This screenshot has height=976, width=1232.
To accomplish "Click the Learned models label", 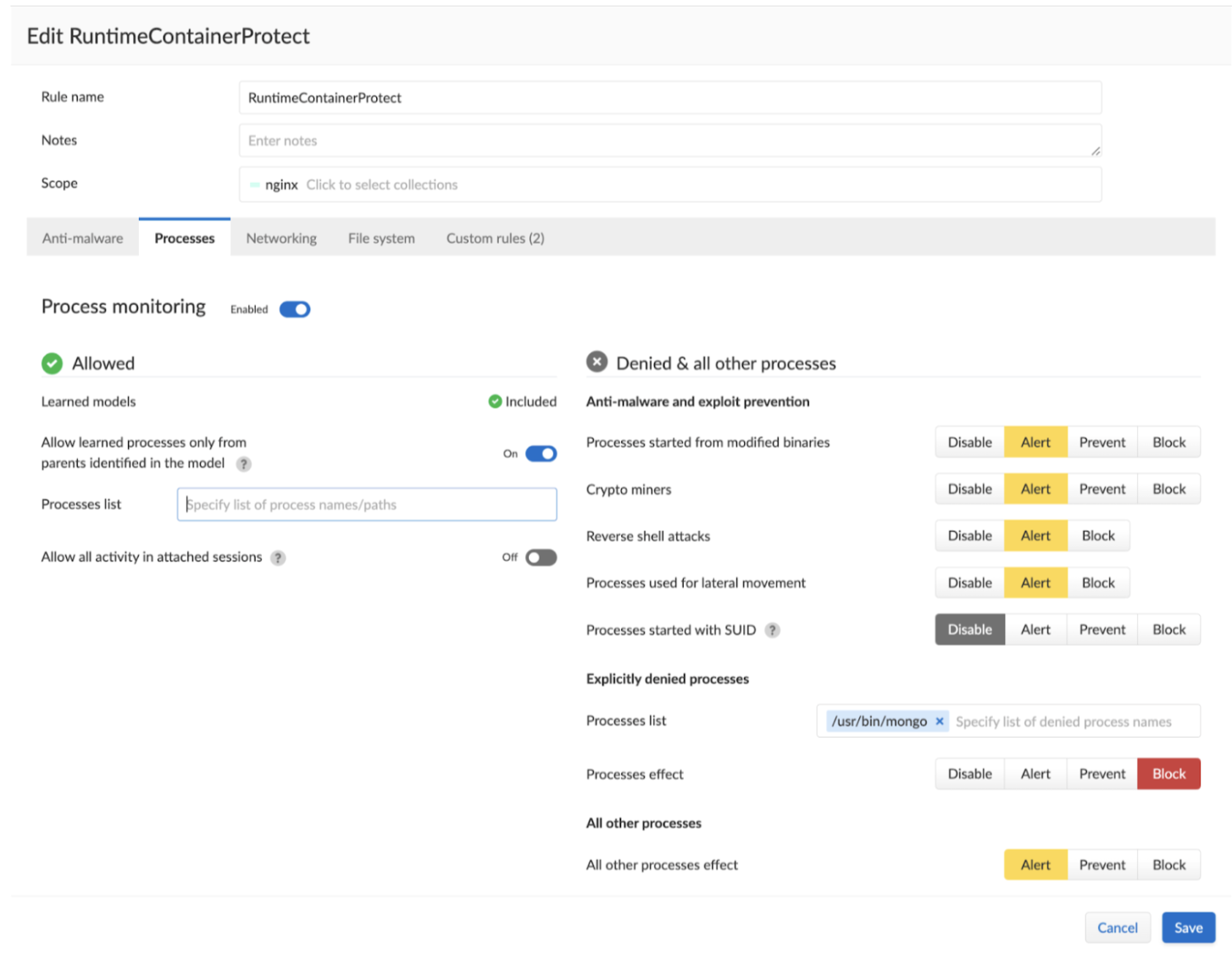I will pyautogui.click(x=88, y=402).
